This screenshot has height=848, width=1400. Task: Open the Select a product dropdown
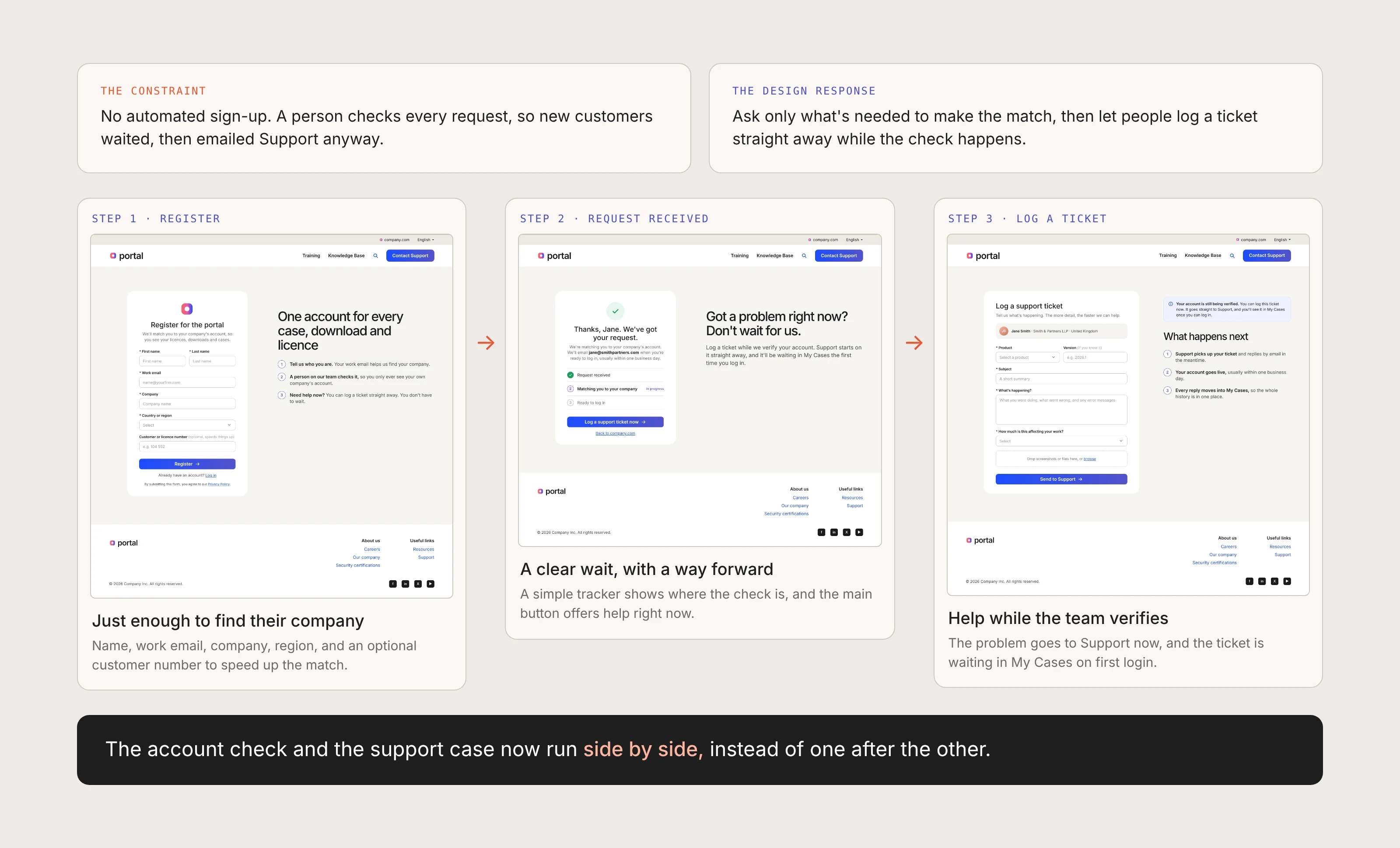(x=1028, y=357)
